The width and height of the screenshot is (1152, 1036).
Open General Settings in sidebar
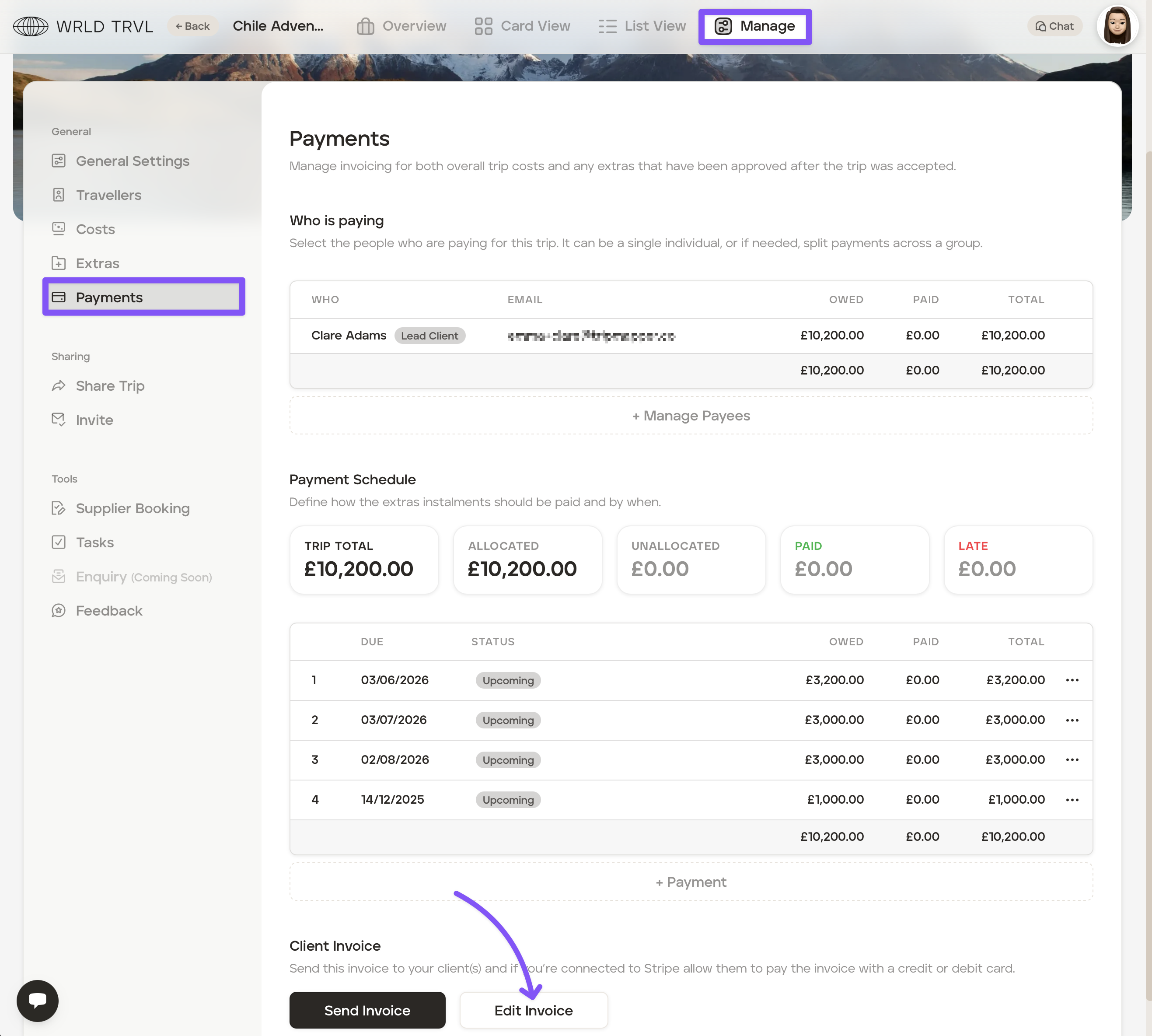coord(132,161)
